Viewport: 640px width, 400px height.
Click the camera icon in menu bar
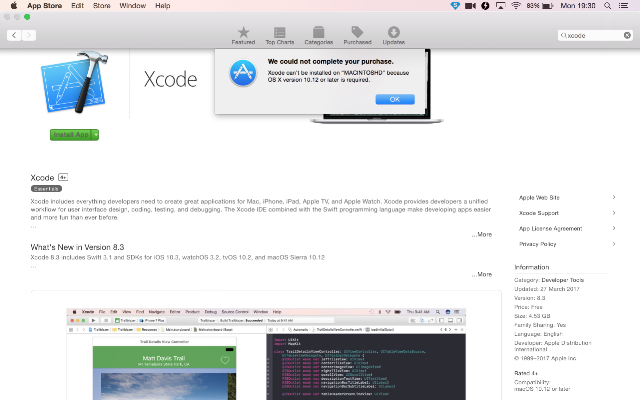pos(471,6)
